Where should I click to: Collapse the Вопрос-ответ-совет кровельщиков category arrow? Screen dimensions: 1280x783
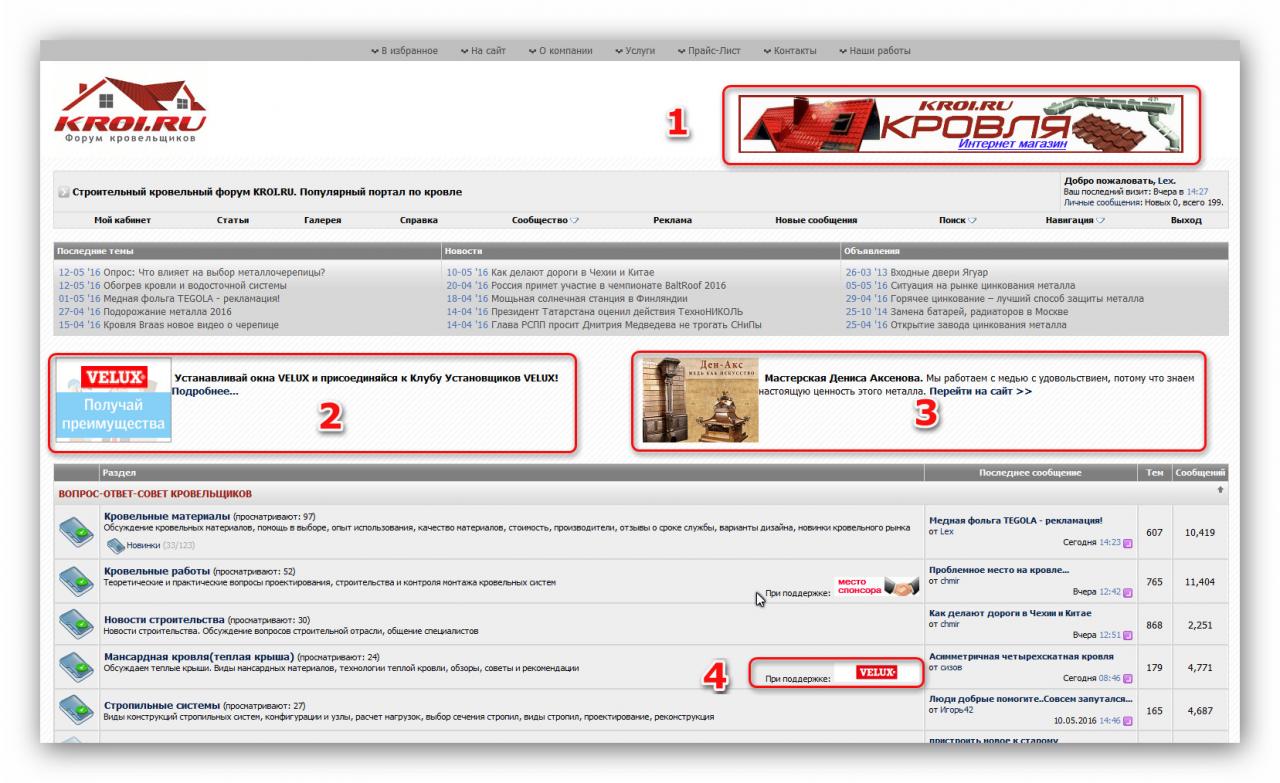pyautogui.click(x=1220, y=490)
